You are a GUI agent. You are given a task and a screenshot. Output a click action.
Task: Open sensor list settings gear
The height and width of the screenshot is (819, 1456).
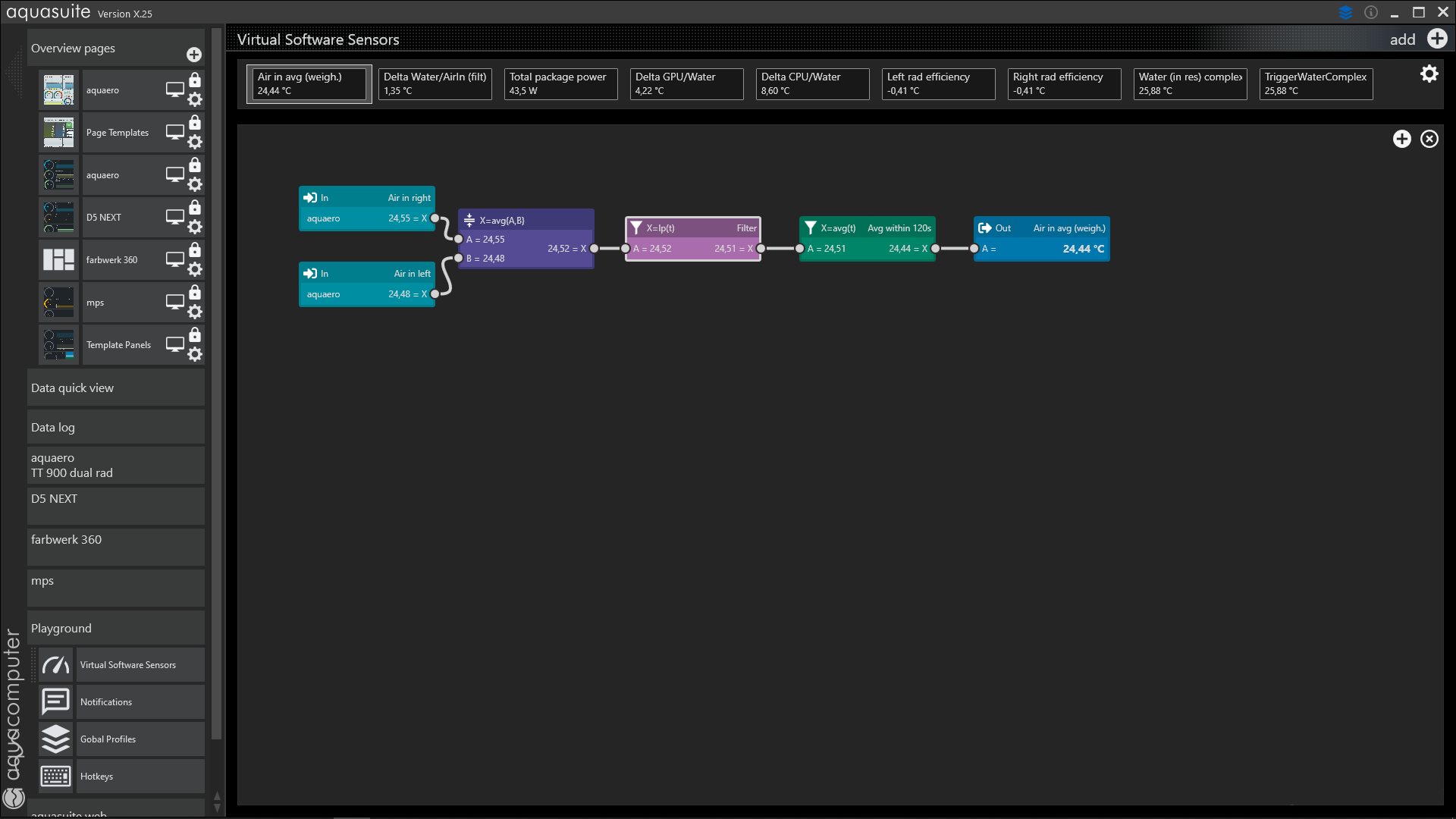pos(1429,74)
